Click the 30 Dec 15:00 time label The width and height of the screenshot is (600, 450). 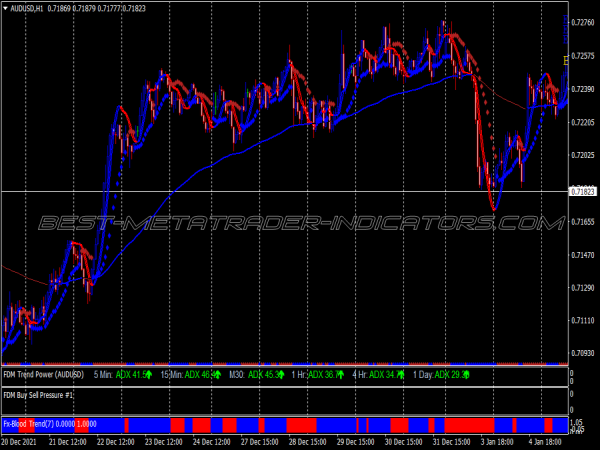coord(404,442)
